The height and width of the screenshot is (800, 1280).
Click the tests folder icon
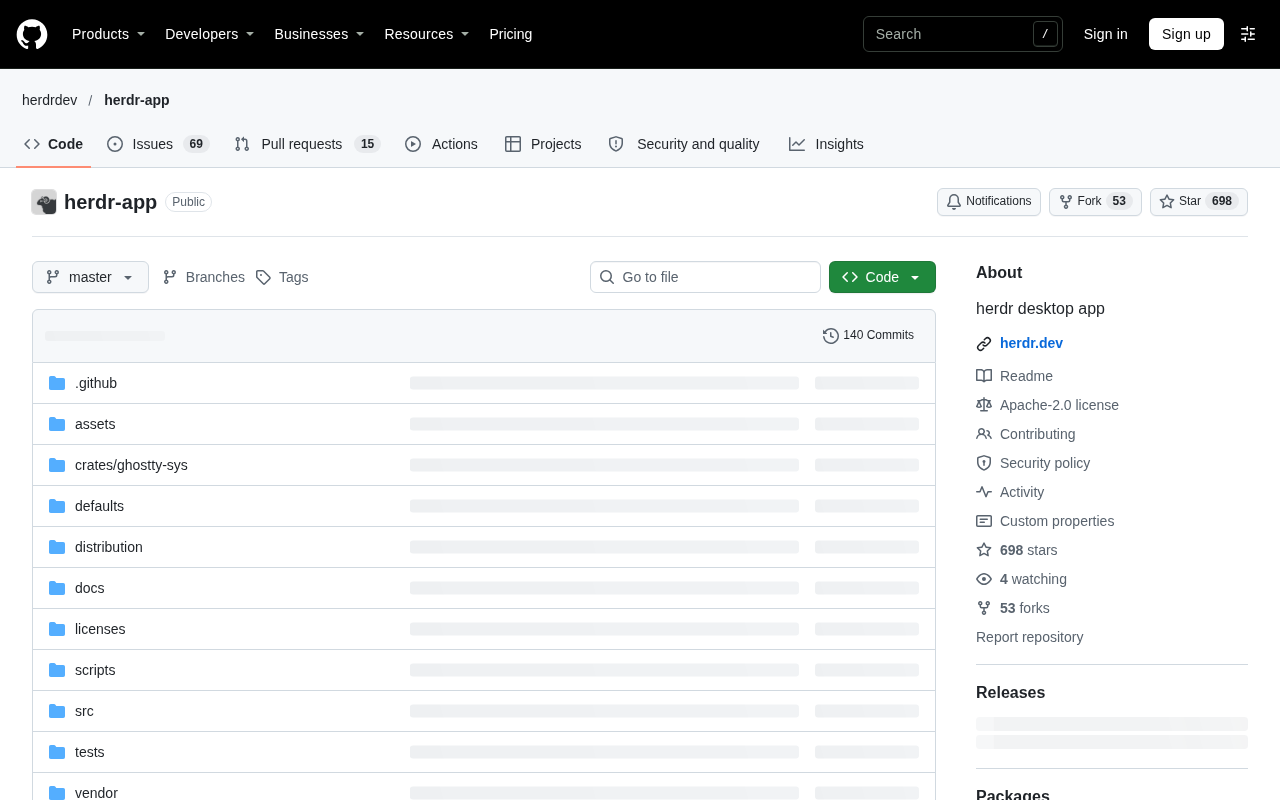pos(57,752)
